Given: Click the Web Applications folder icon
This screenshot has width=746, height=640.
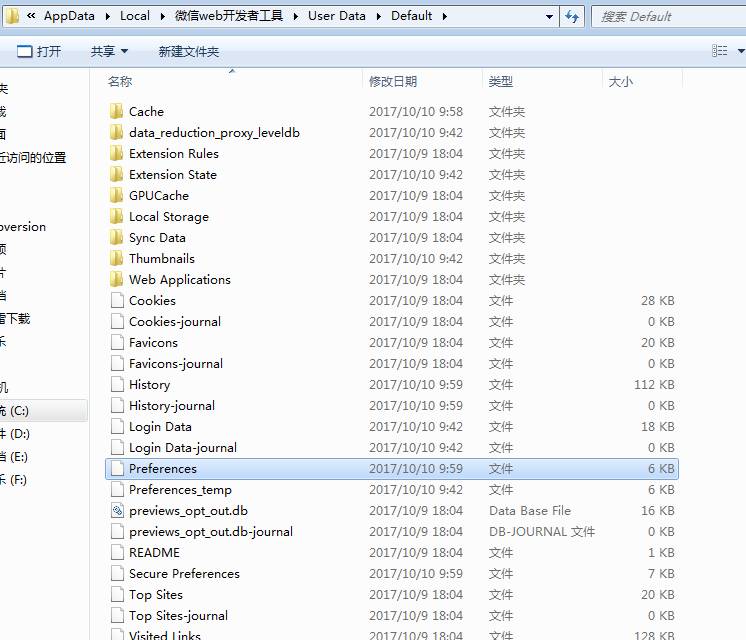Looking at the screenshot, I should point(116,279).
